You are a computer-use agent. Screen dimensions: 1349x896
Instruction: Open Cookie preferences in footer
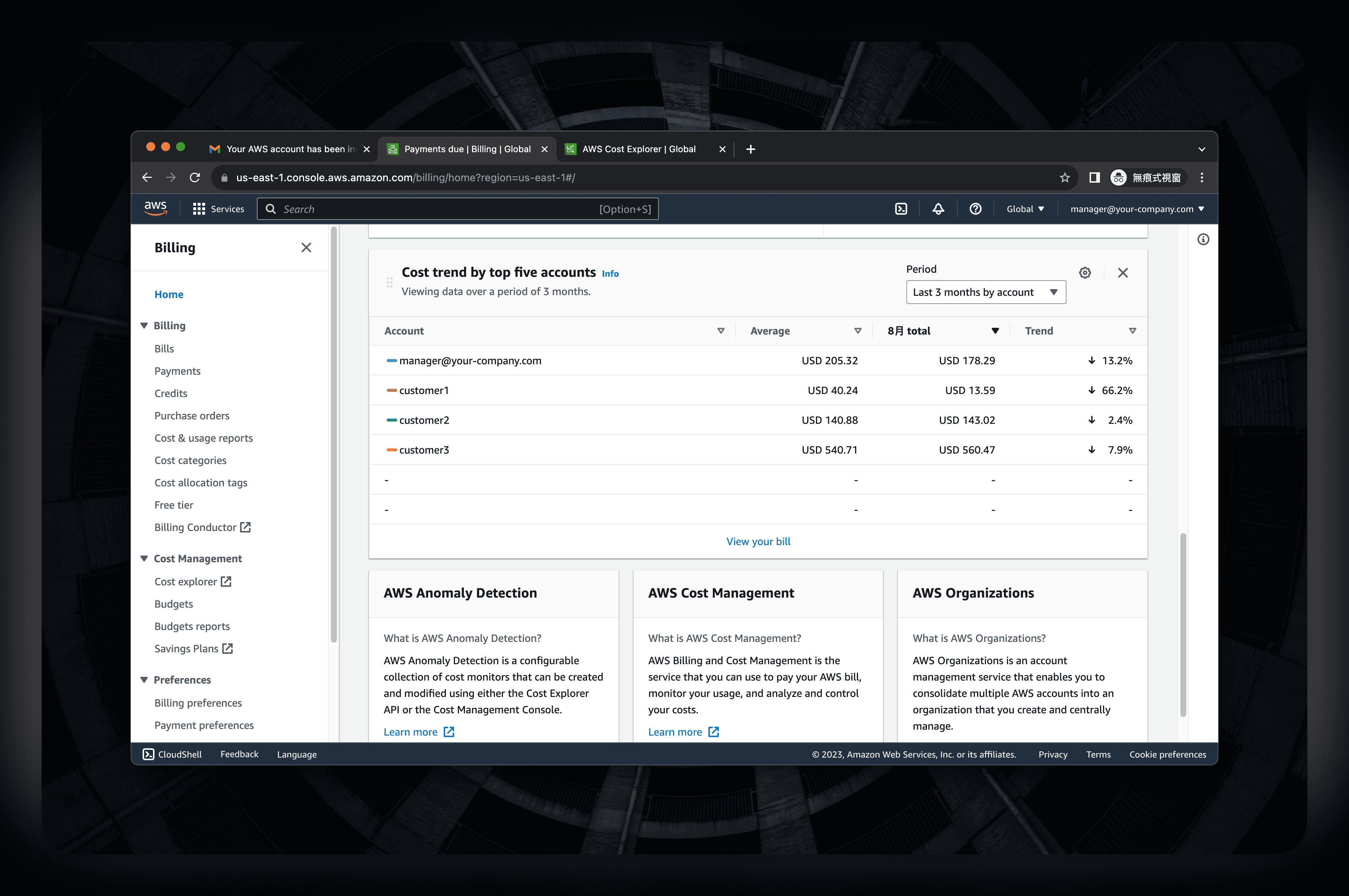[1167, 754]
